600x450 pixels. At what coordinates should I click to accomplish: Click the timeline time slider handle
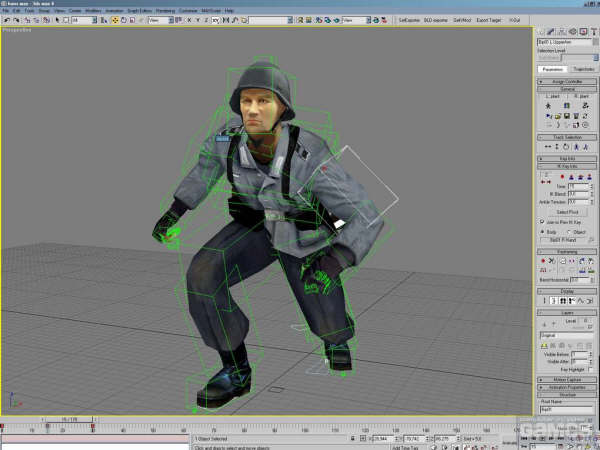click(69, 419)
